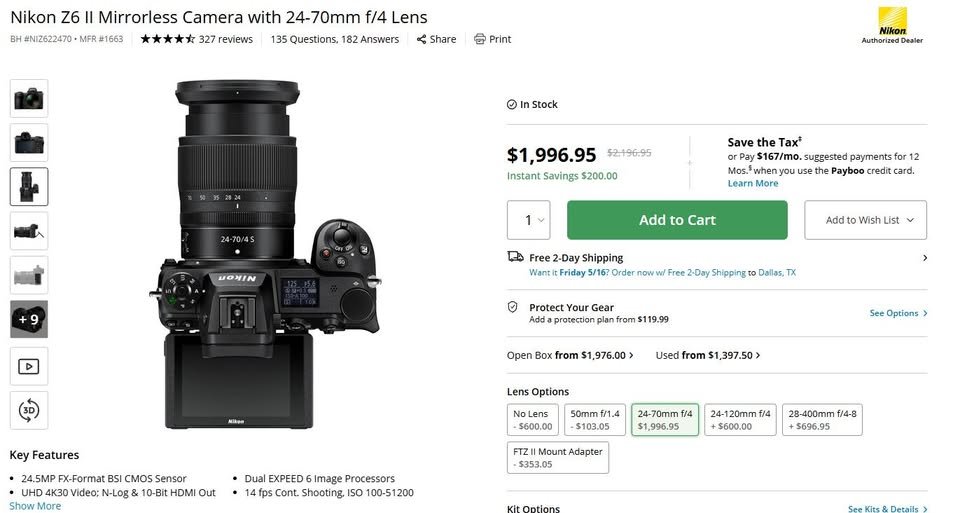Click the Nikon Authorized Dealer logo
Viewport: 960px width, 513px height.
click(x=892, y=25)
